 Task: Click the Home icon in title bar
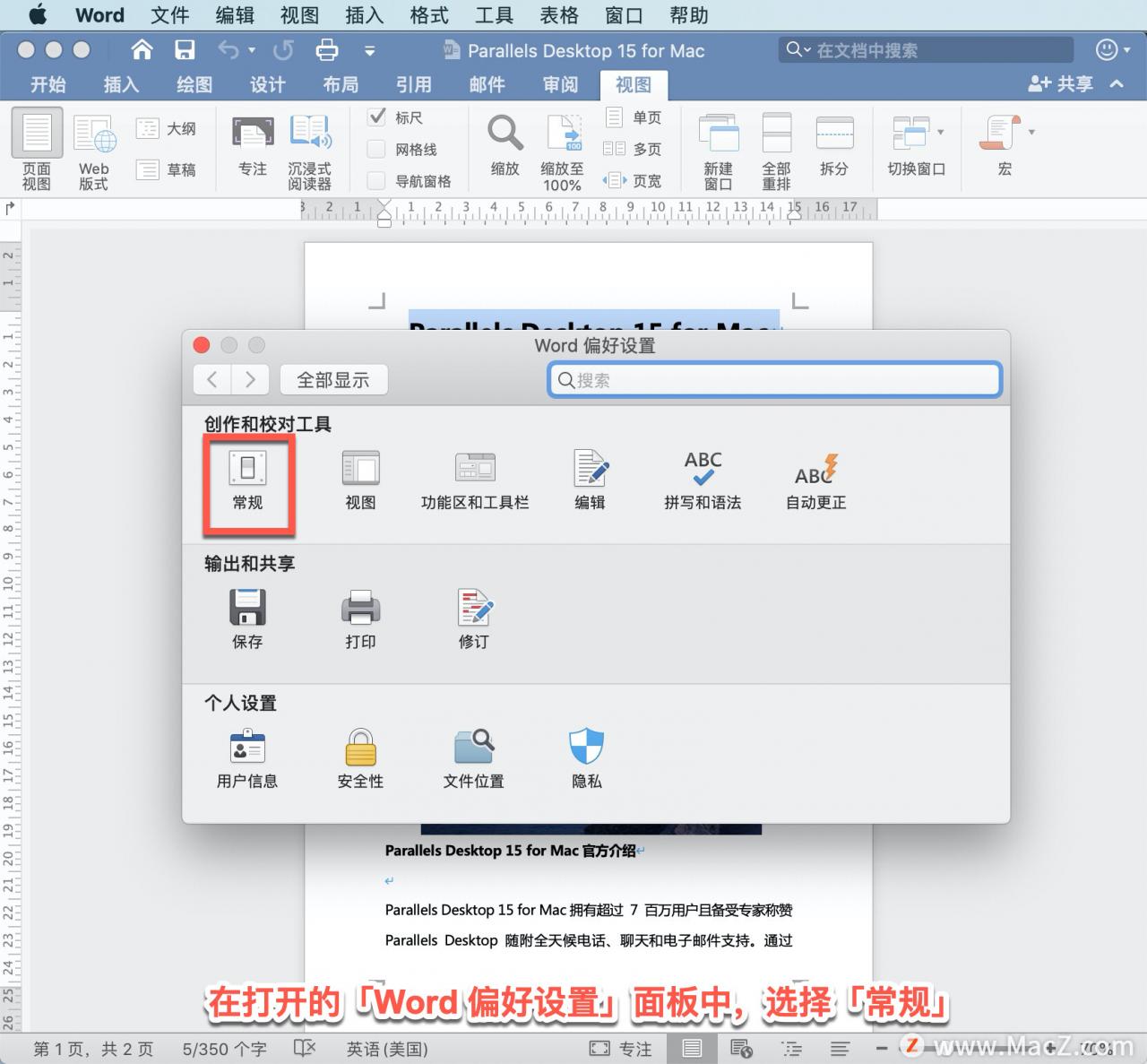pos(142,50)
